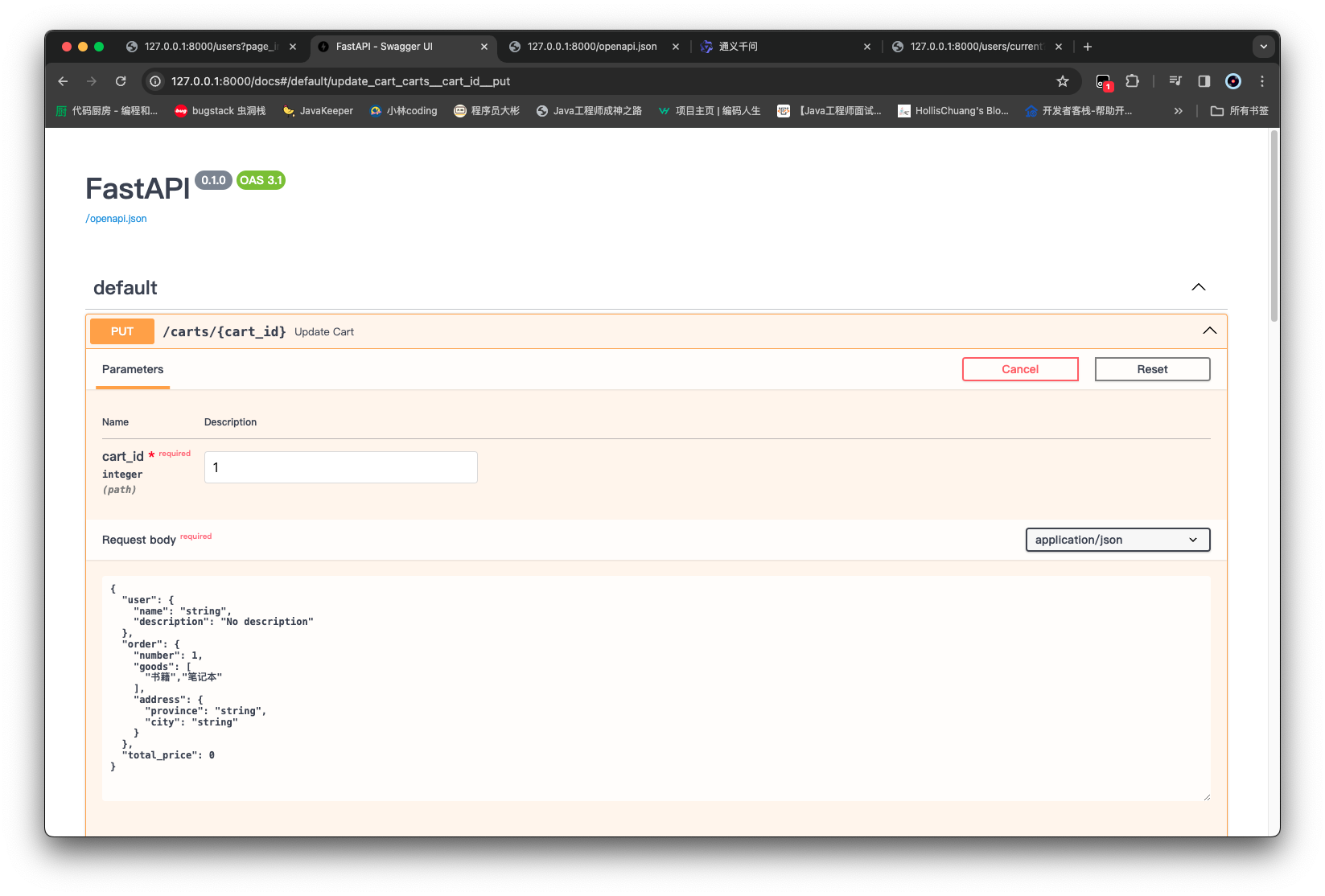Close the 通义千问 tab
This screenshot has width=1325, height=896.
867,47
